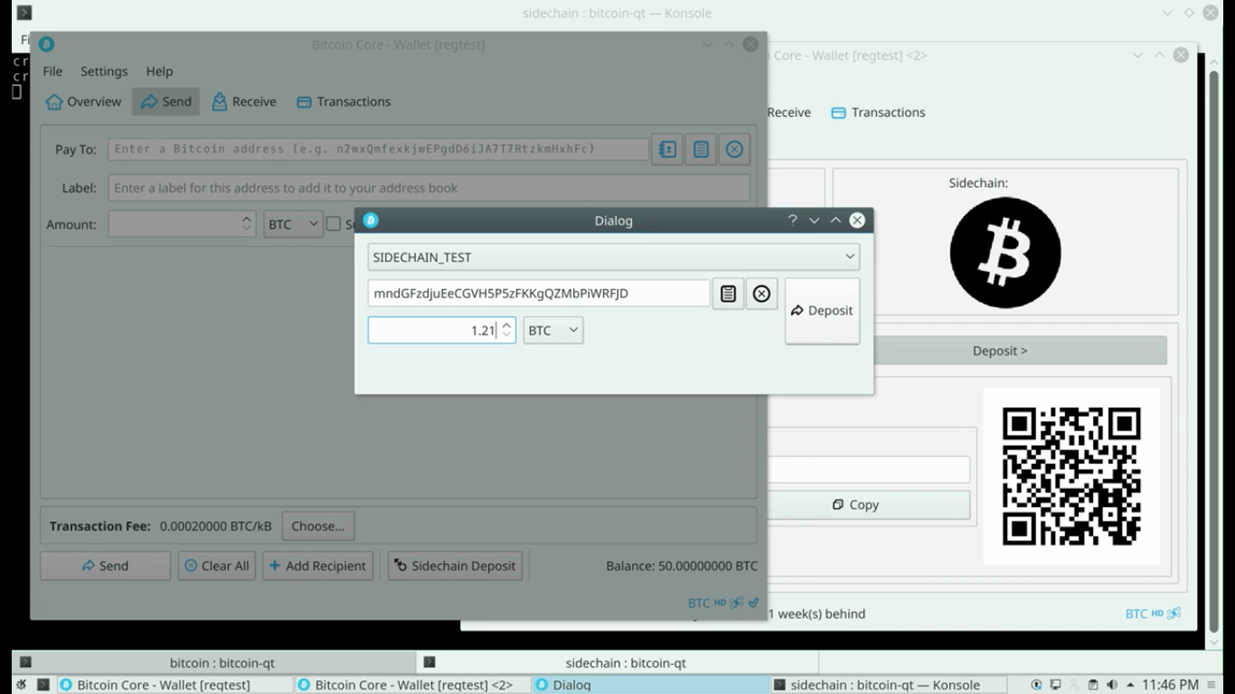Open the Help menu in the wallet window
The height and width of the screenshot is (694, 1235).
pyautogui.click(x=159, y=71)
